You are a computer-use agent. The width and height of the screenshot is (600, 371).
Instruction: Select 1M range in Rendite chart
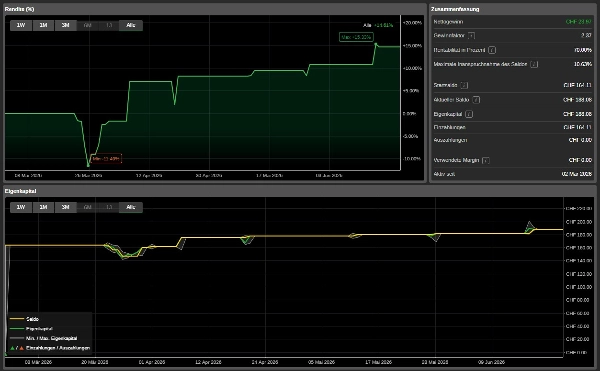point(43,25)
